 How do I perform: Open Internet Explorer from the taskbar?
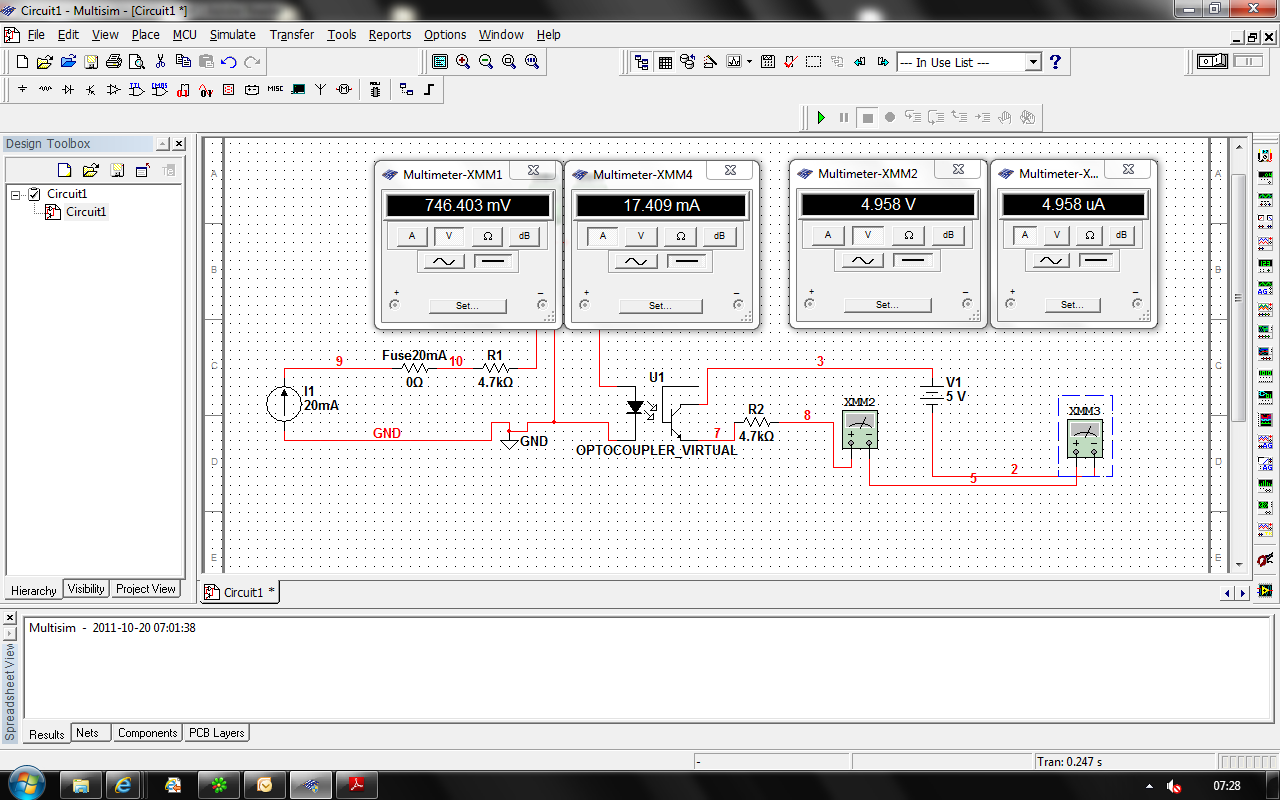(123, 785)
